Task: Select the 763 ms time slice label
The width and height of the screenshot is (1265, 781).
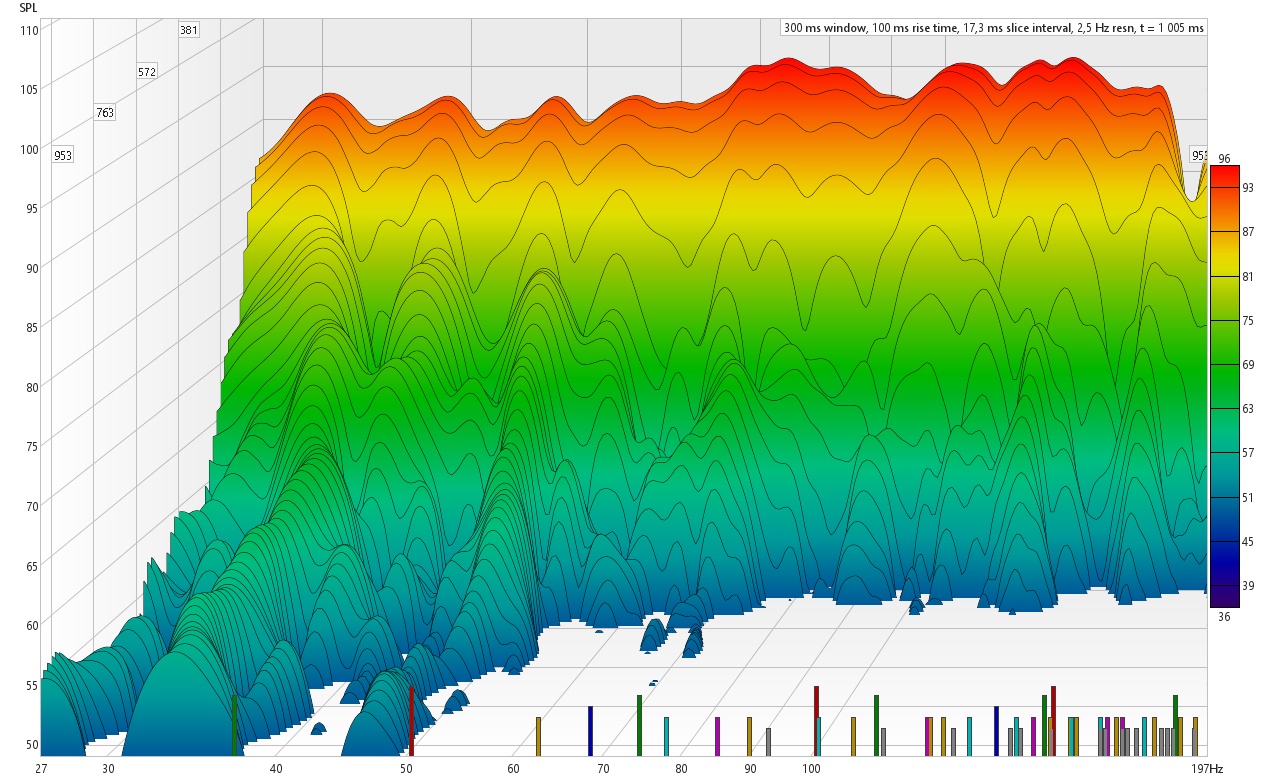Action: pyautogui.click(x=105, y=113)
